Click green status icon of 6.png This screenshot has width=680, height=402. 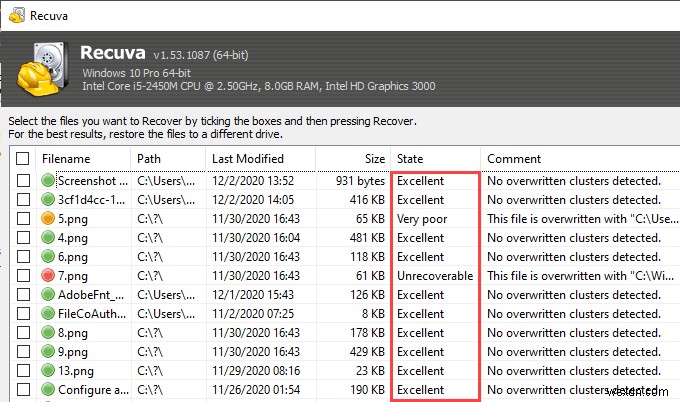click(x=48, y=257)
